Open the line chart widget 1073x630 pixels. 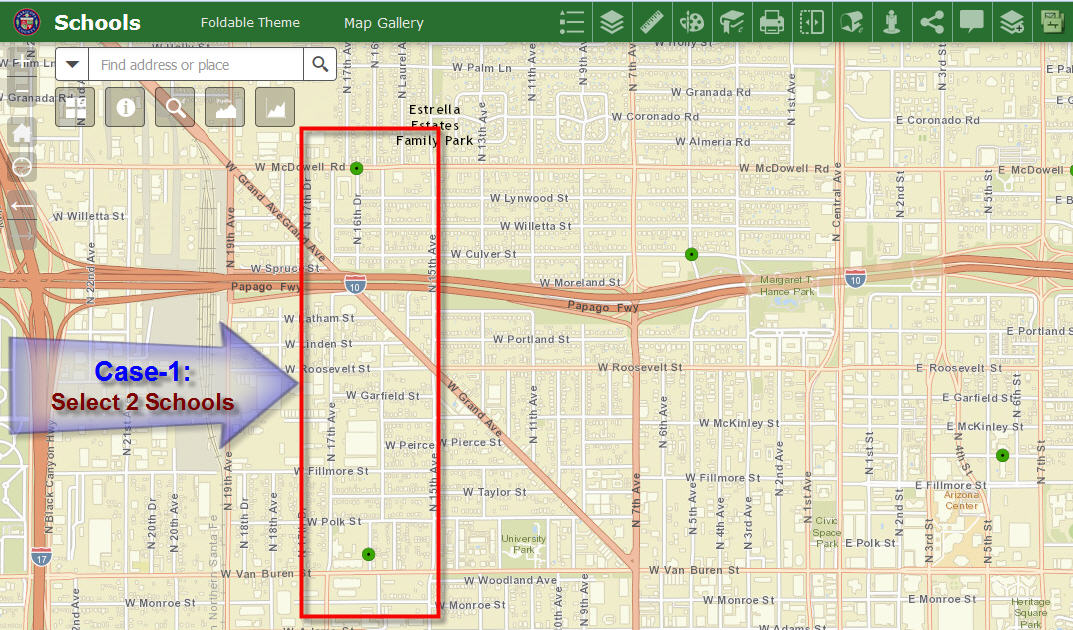[274, 107]
